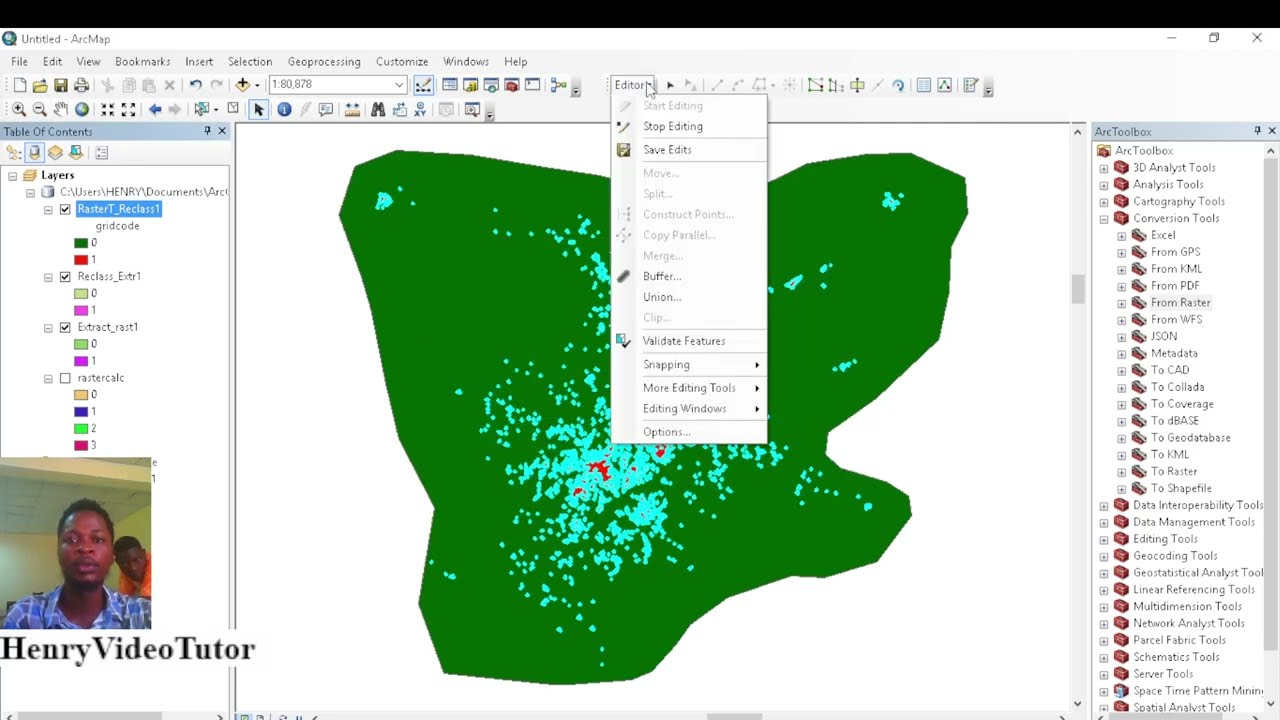Expand the 3D Analyst Tools toolbox

click(1104, 168)
